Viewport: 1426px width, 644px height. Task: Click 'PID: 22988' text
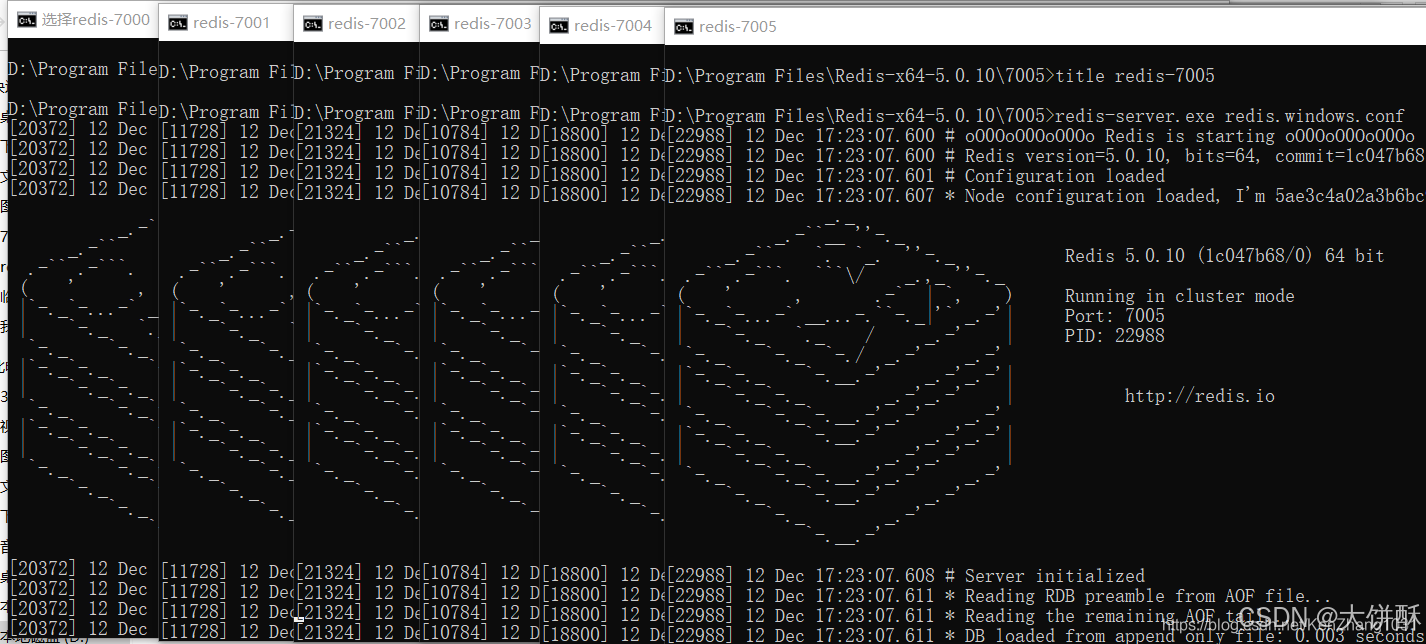coord(1114,336)
